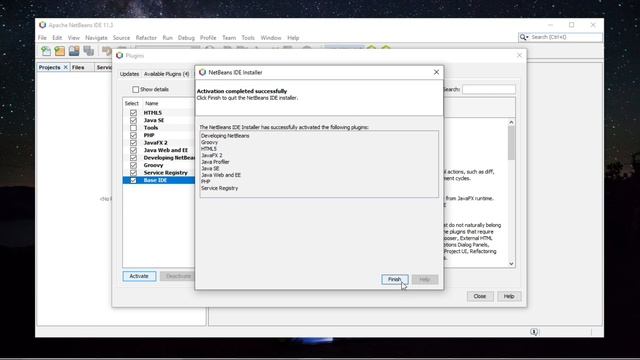Toggle the Base IDE row checkbox

(x=133, y=180)
